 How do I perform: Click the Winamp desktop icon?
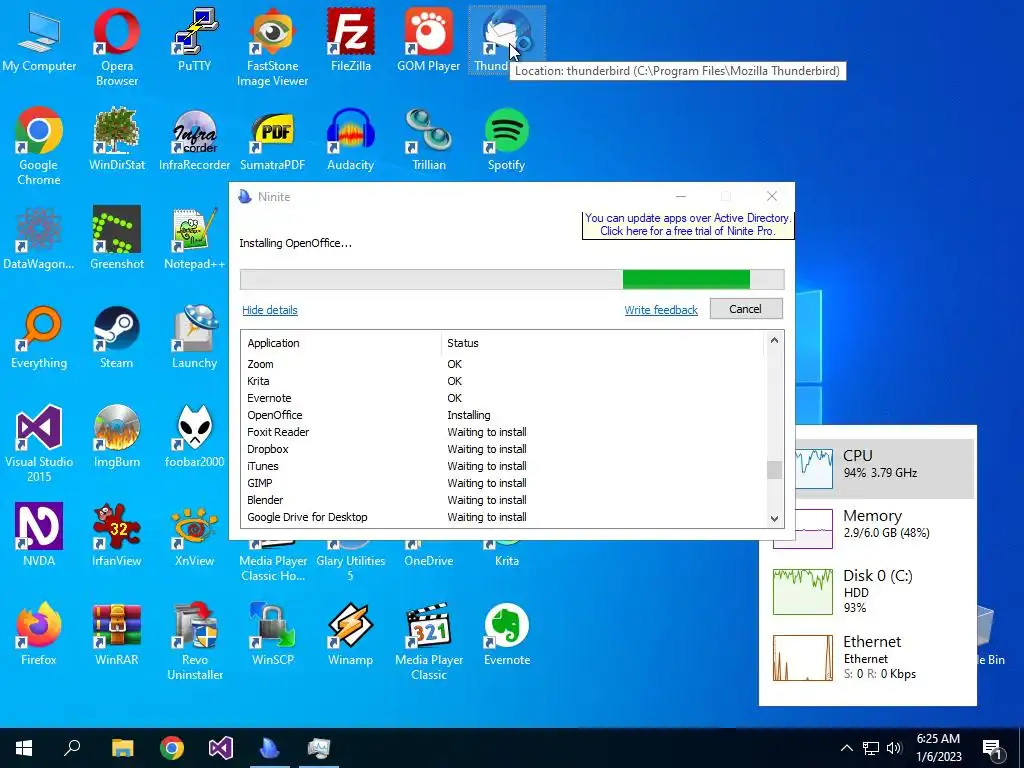pos(351,634)
